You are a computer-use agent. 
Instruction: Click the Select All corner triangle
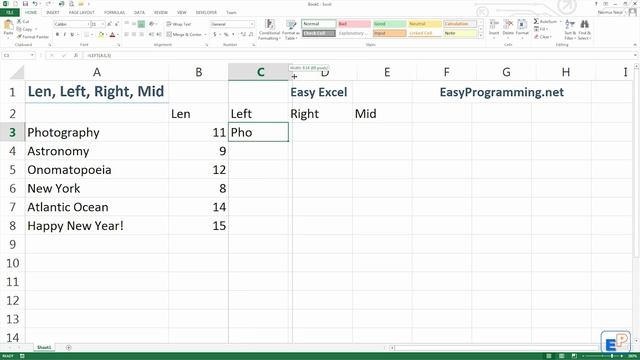[x=17, y=72]
